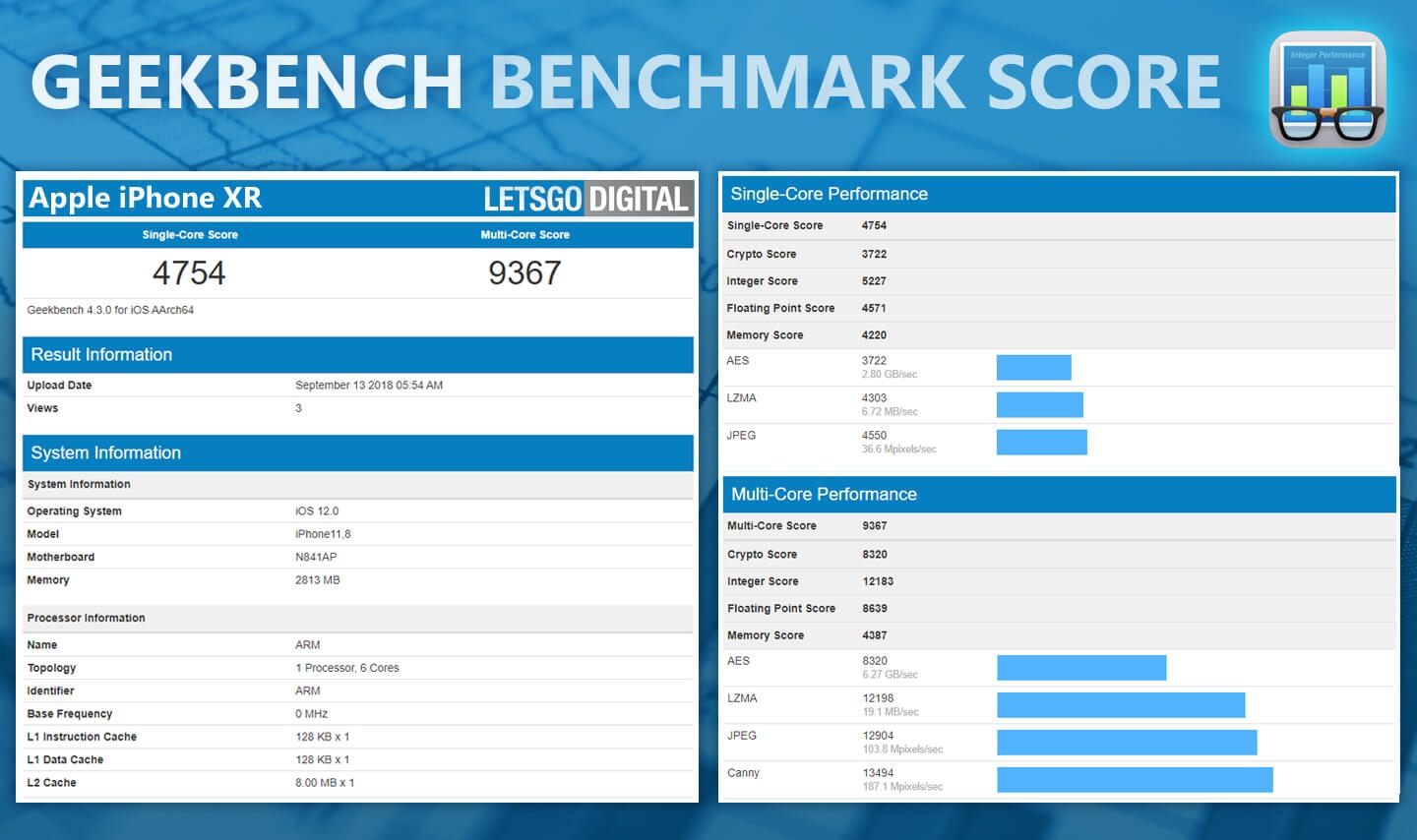1417x840 pixels.
Task: Select the Canny multi-core bar graphic
Action: (1134, 780)
